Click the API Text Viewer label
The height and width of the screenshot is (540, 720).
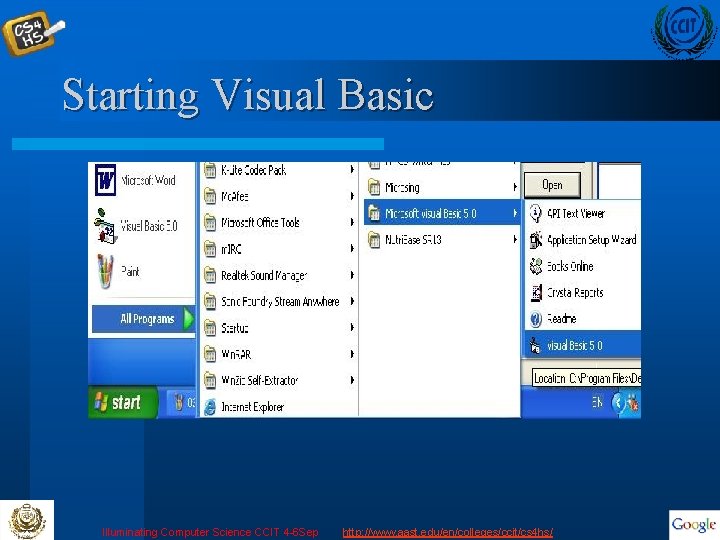(x=576, y=214)
